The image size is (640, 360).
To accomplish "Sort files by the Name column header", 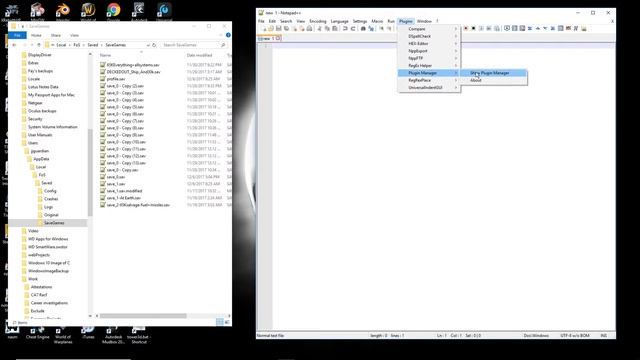I will (105, 55).
